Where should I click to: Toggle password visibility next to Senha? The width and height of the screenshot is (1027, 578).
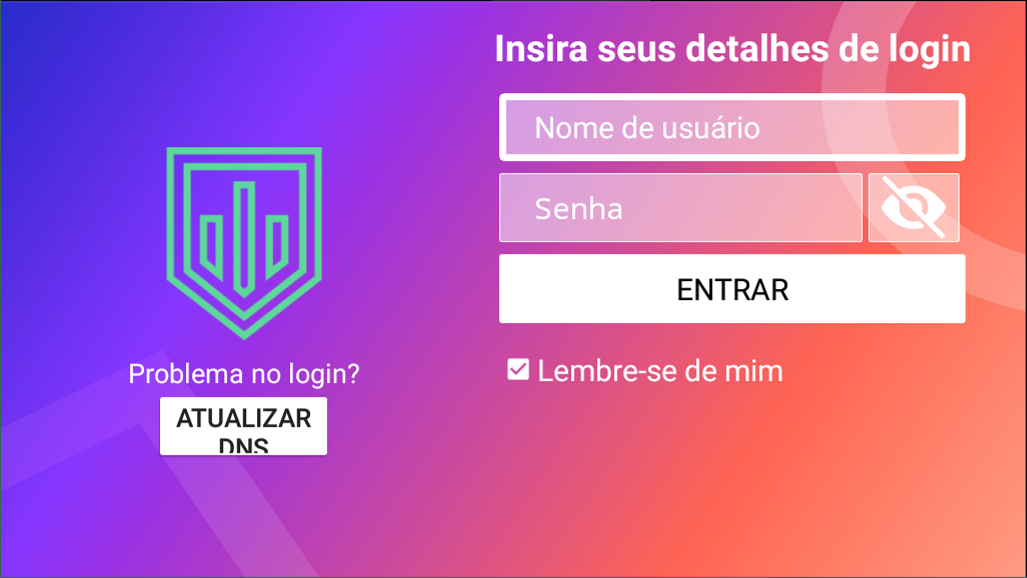(x=914, y=208)
